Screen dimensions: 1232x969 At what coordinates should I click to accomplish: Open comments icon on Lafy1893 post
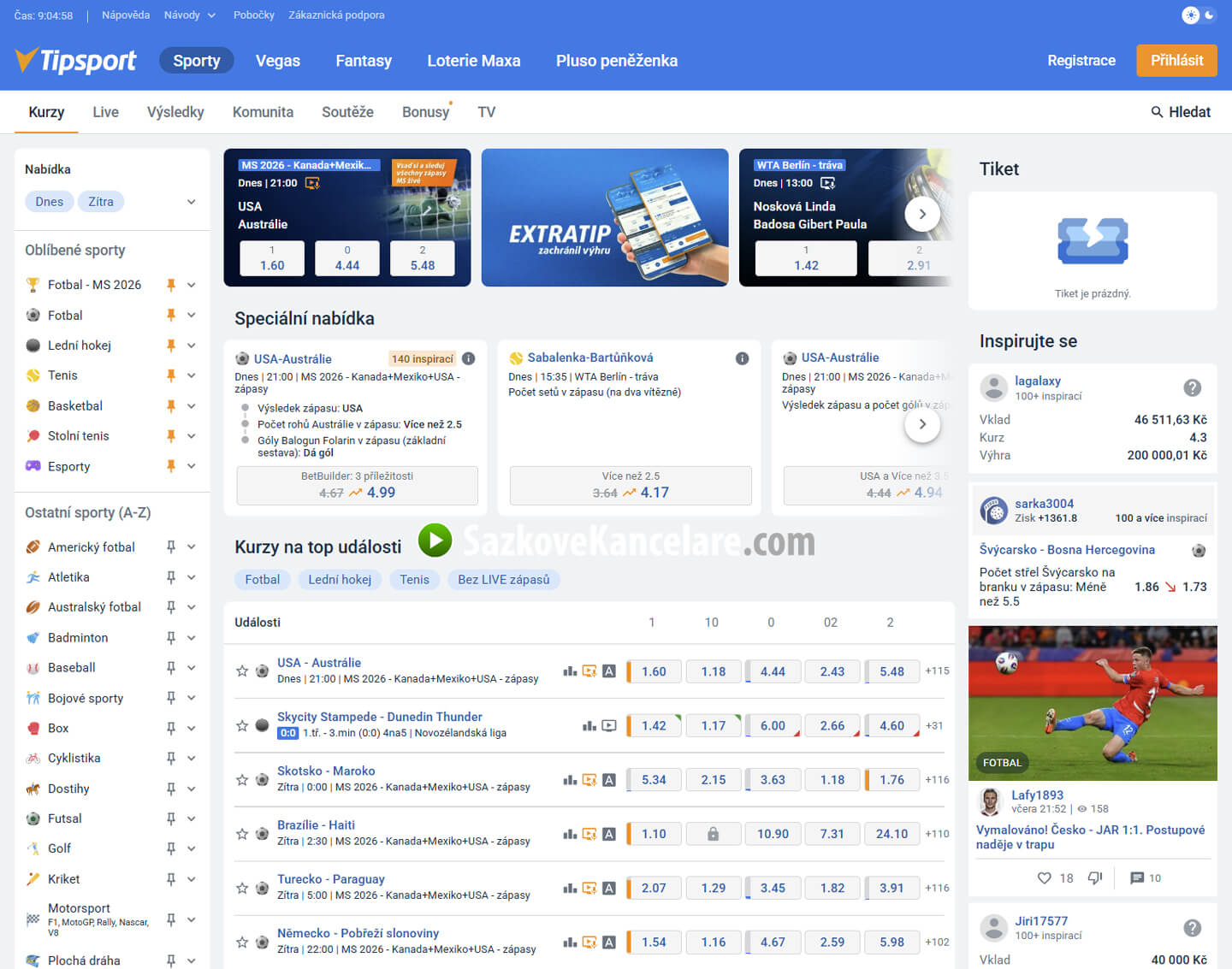tap(1137, 878)
